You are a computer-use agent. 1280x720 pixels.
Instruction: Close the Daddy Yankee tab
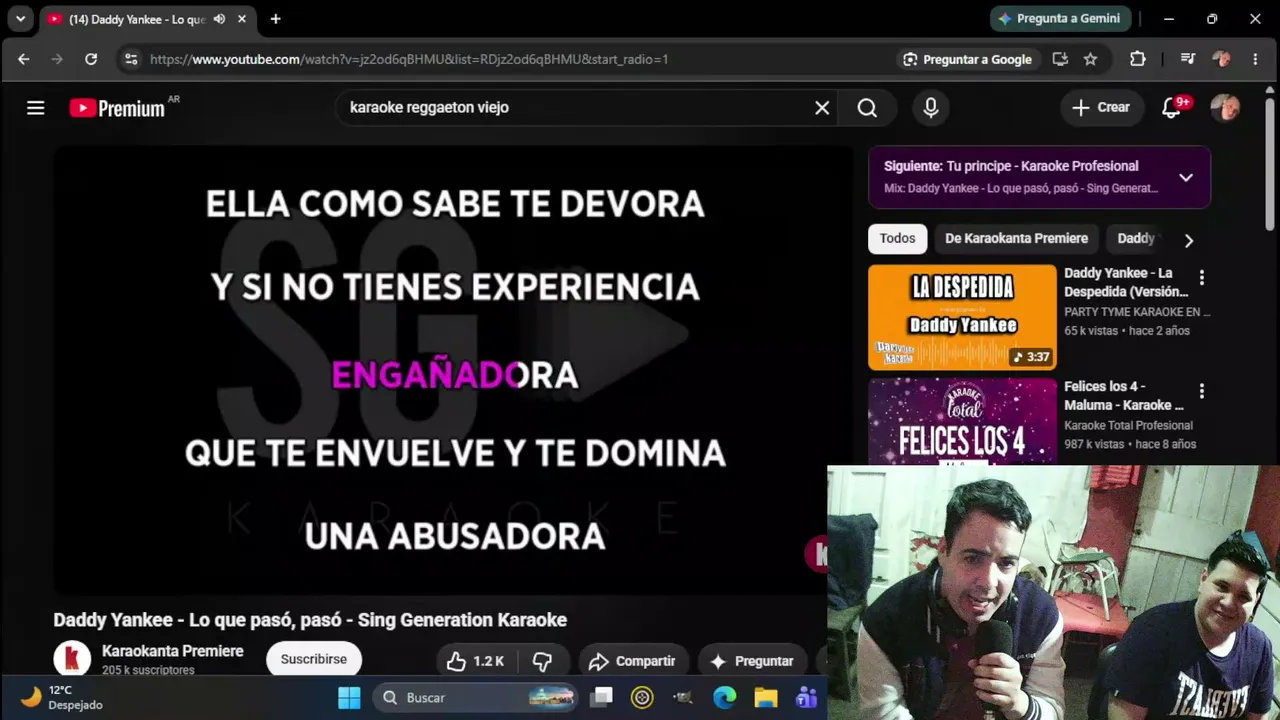tap(242, 19)
